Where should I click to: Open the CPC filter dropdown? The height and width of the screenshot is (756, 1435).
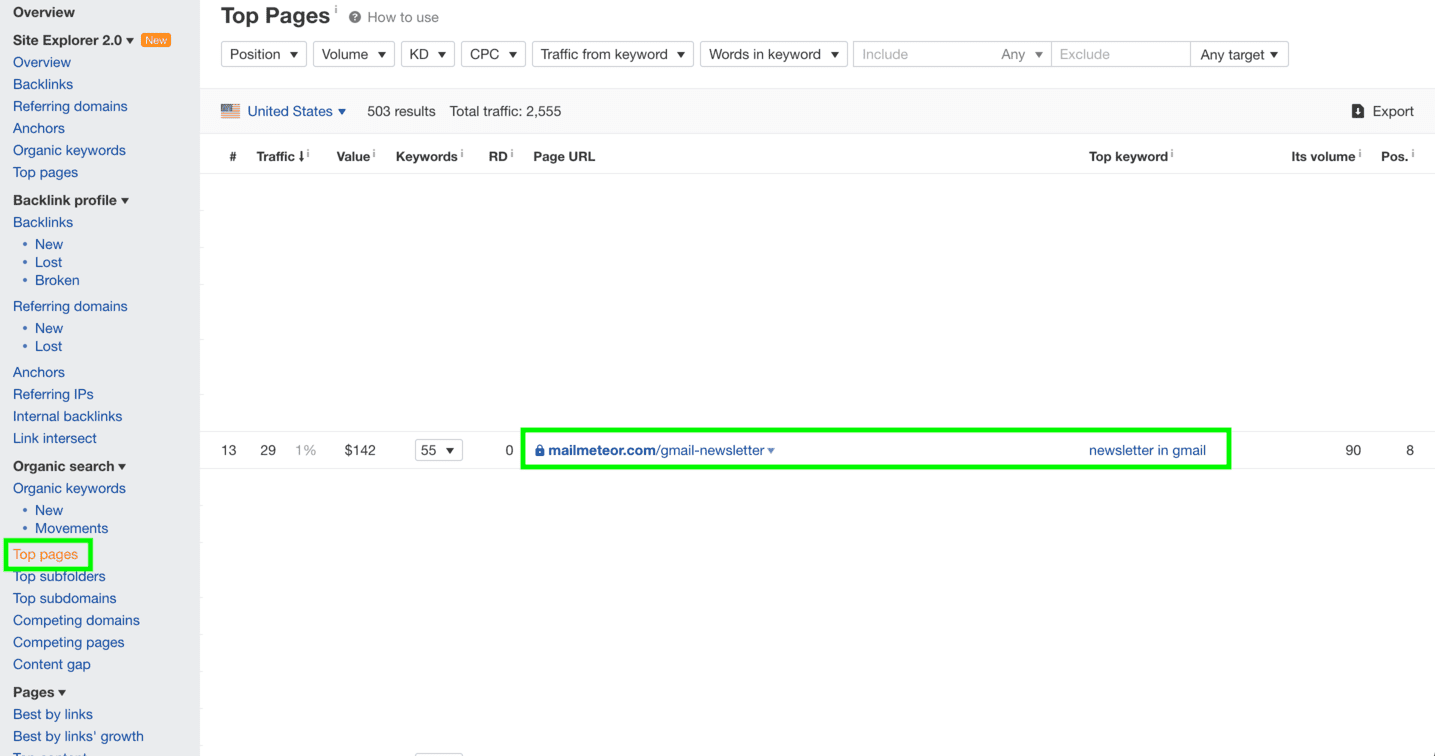[x=494, y=54]
